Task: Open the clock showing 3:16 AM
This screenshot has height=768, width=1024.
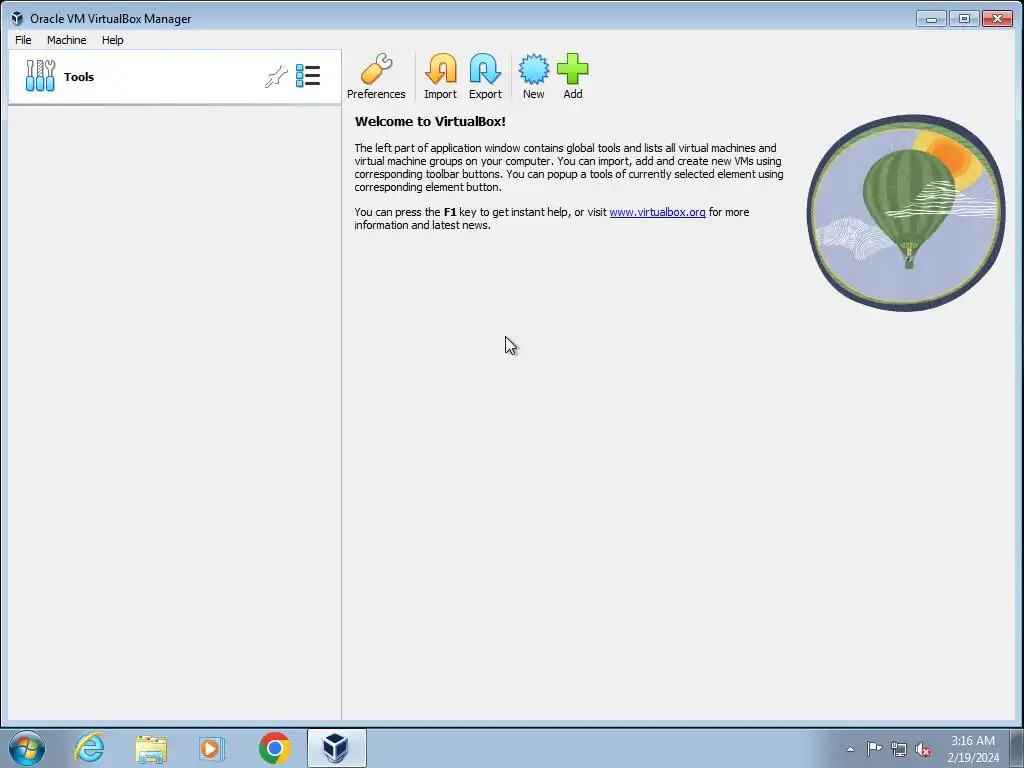Action: point(973,749)
